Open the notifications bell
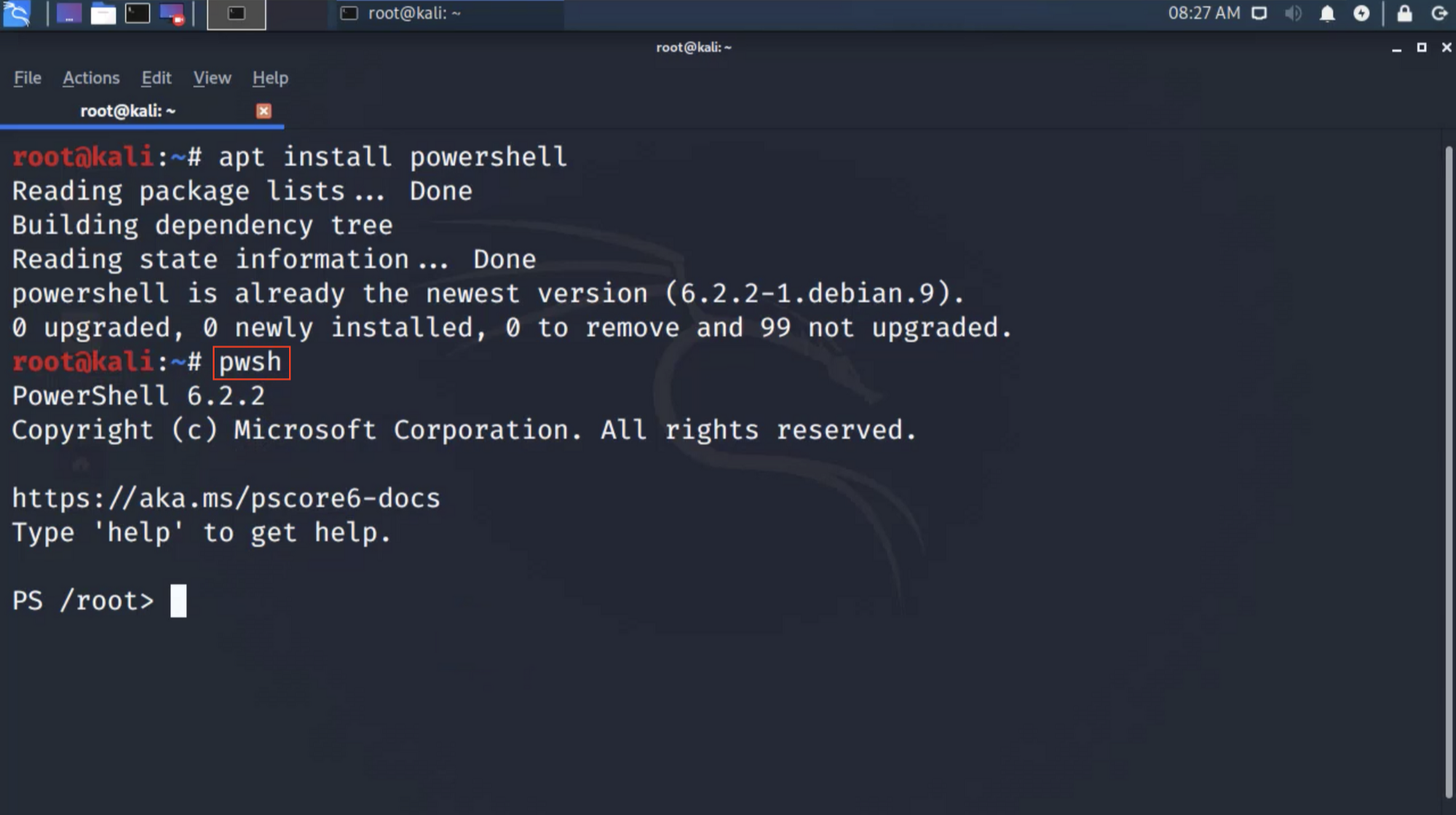Screen dimensions: 1456x815 (1327, 14)
